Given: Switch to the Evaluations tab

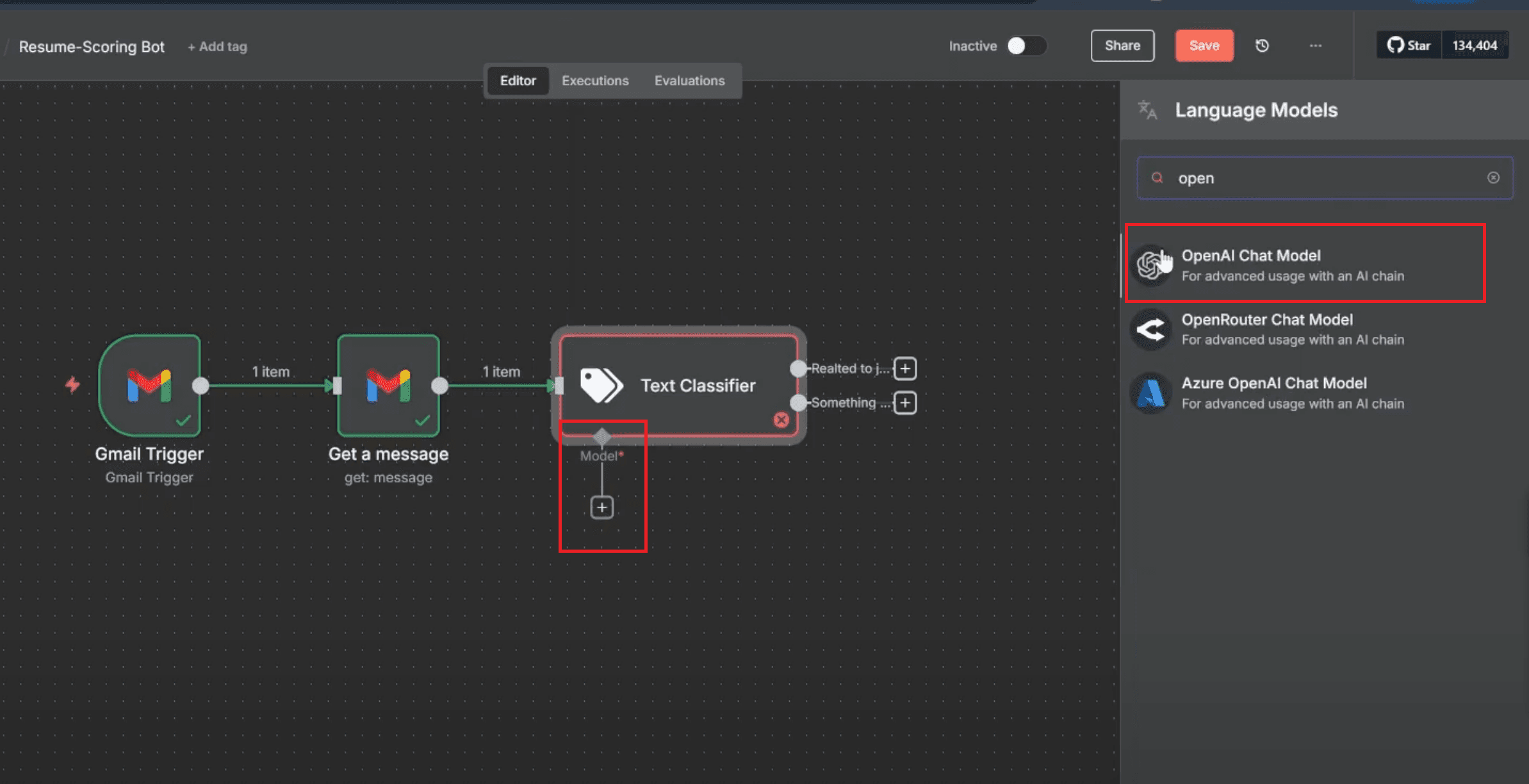Looking at the screenshot, I should point(689,81).
